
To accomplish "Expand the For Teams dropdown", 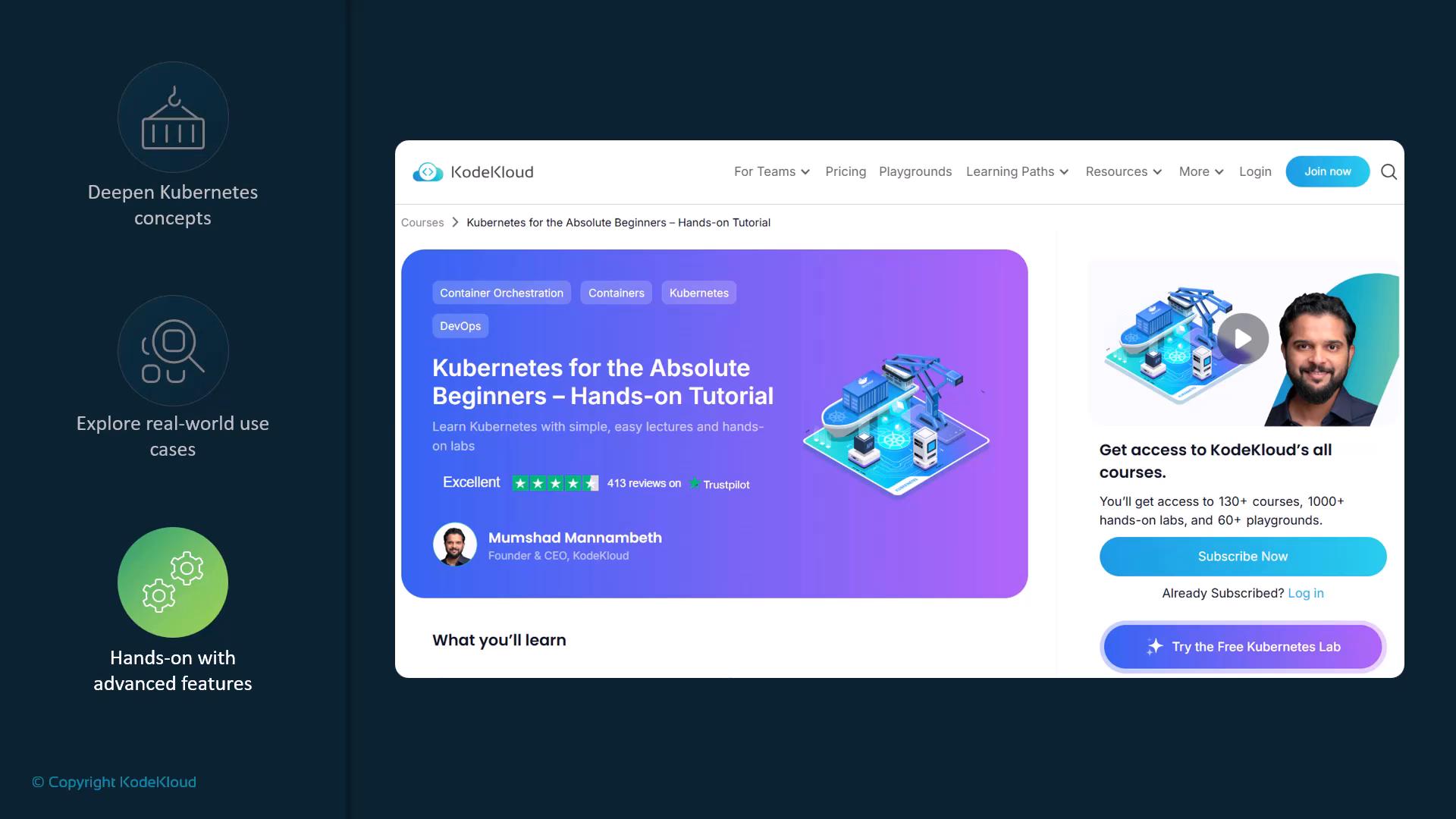I will click(772, 172).
